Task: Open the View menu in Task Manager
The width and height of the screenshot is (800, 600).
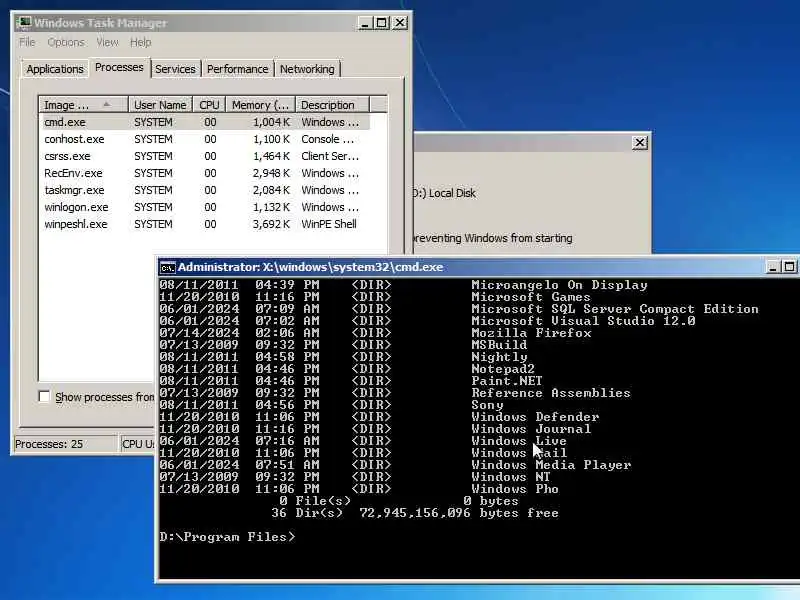Action: coord(107,42)
